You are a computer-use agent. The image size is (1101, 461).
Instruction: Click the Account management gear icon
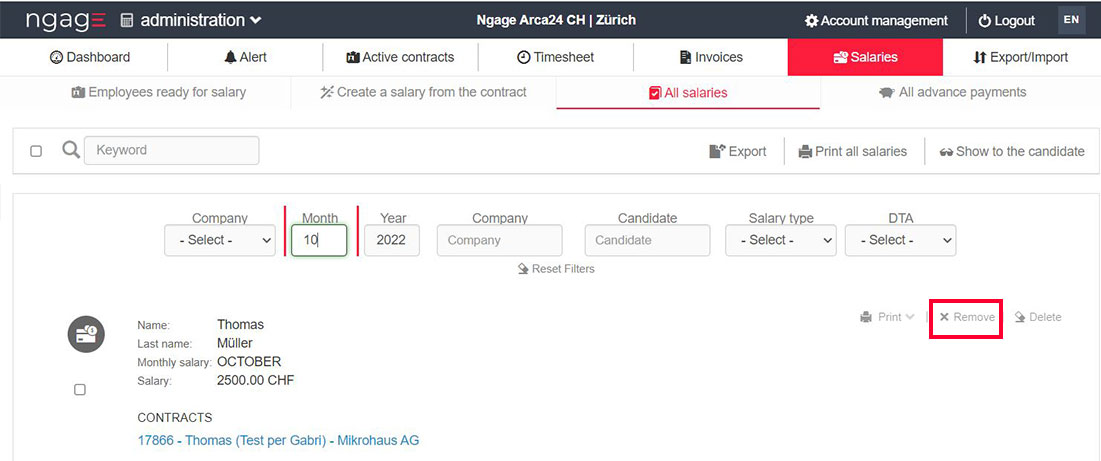click(x=812, y=21)
